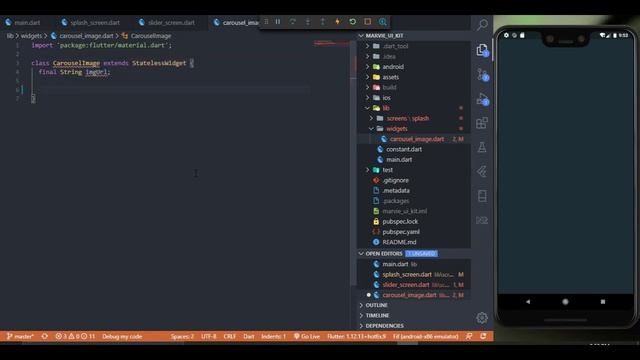Viewport: 640px width, 360px height.
Task: Click Debug my code in status bar
Action: coord(122,336)
